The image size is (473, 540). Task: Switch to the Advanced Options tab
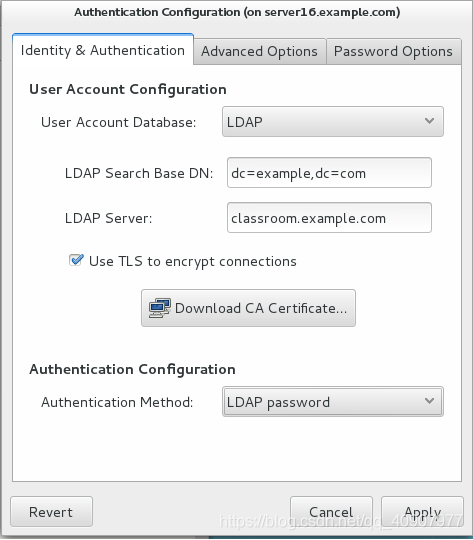[259, 52]
